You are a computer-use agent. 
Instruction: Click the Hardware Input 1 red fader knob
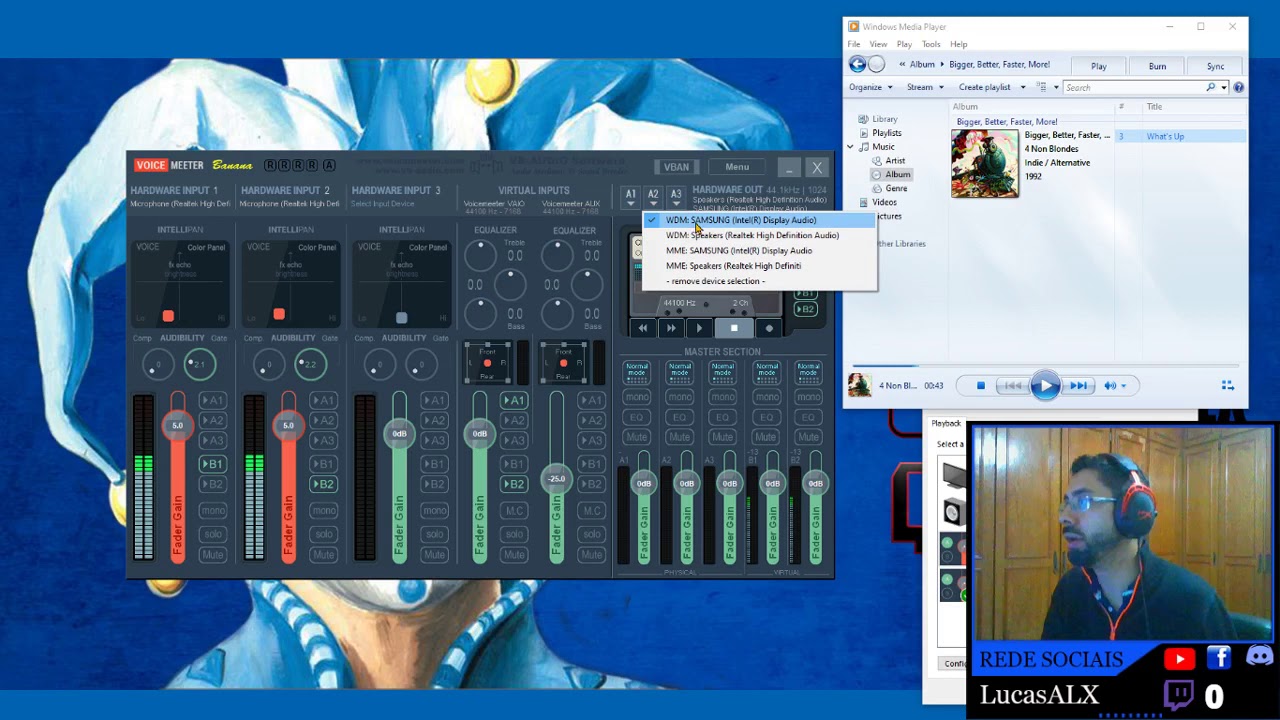click(x=177, y=426)
